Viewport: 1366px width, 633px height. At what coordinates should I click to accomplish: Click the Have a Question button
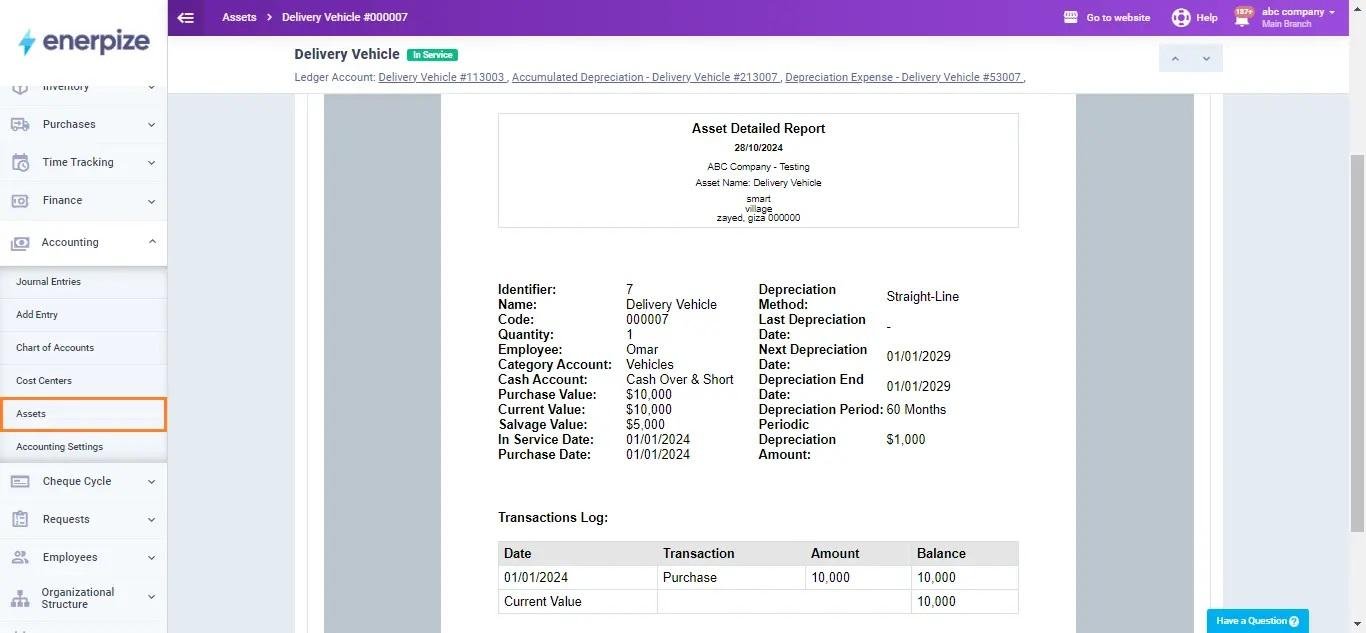(1257, 621)
